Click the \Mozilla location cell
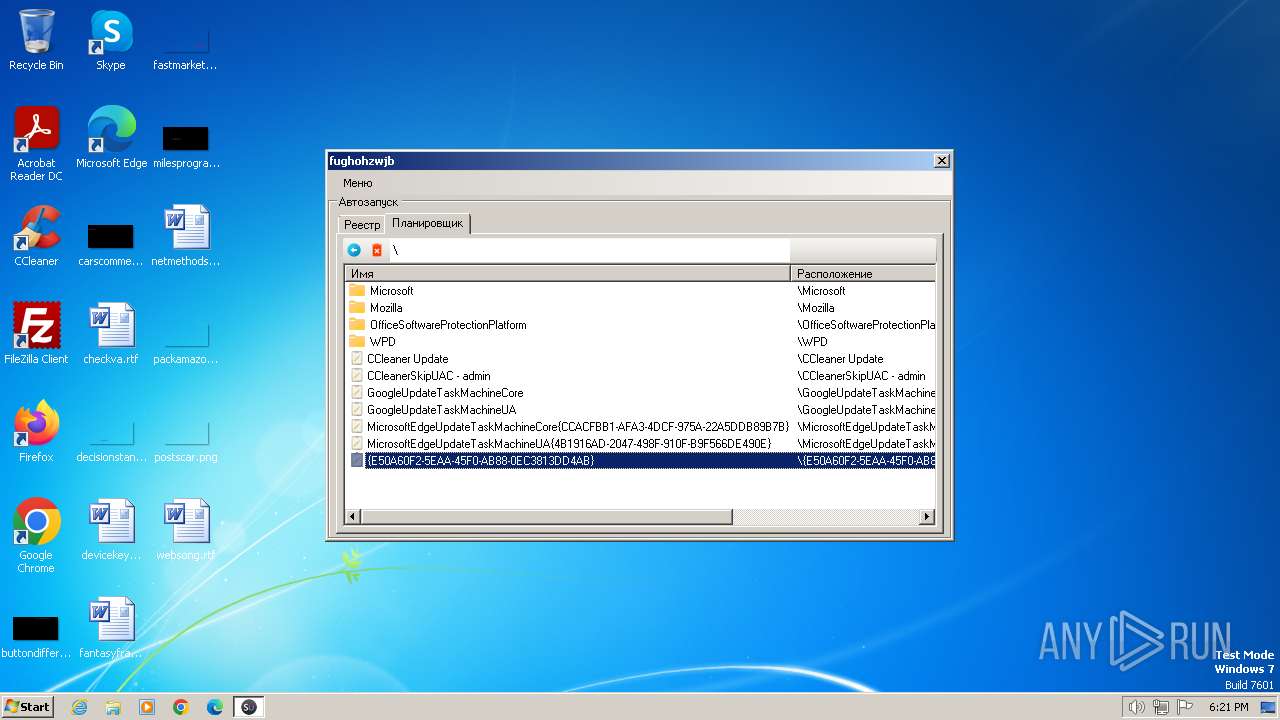This screenshot has width=1280, height=720. pyautogui.click(x=816, y=308)
